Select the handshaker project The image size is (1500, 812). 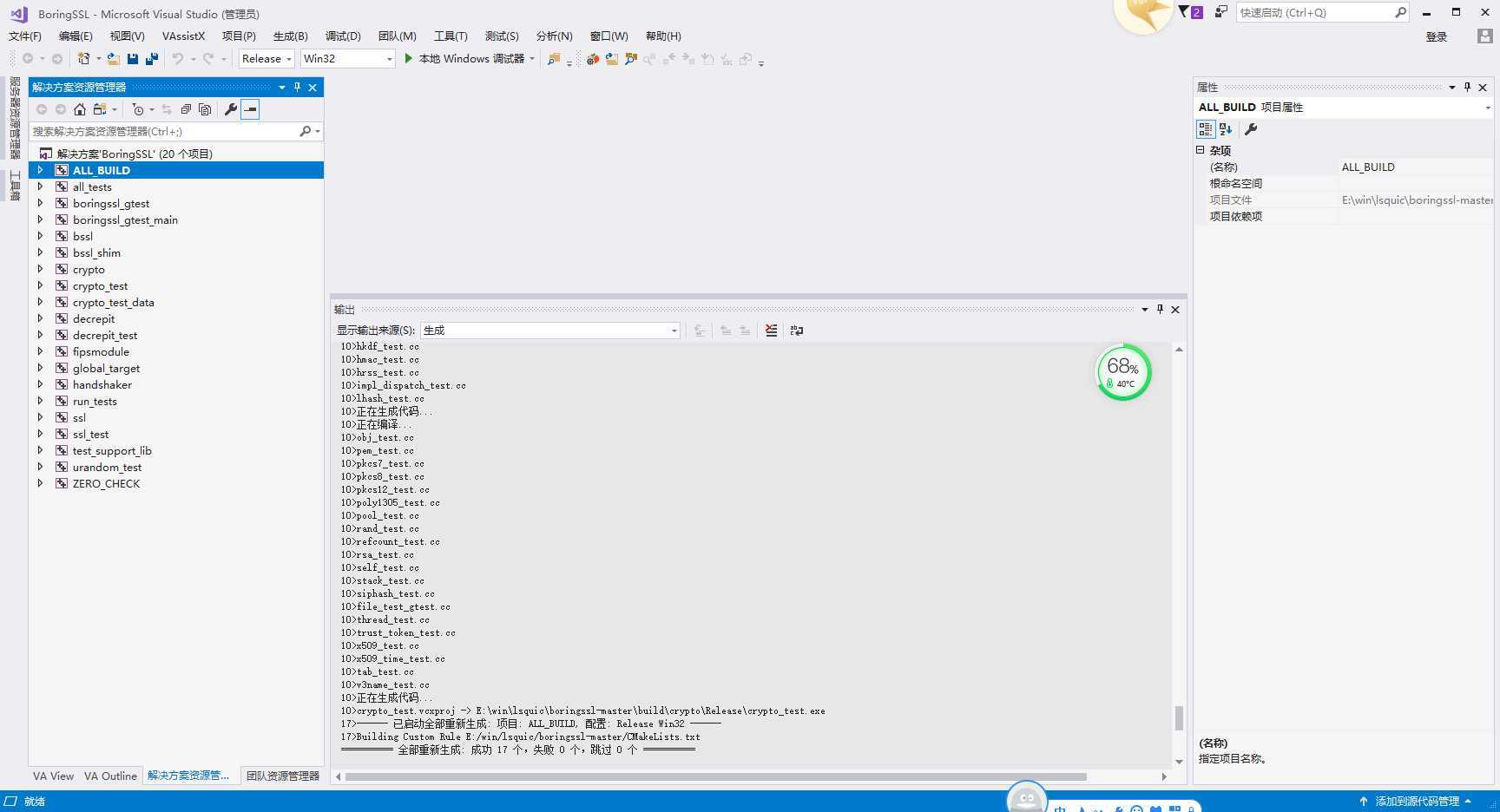click(x=102, y=384)
